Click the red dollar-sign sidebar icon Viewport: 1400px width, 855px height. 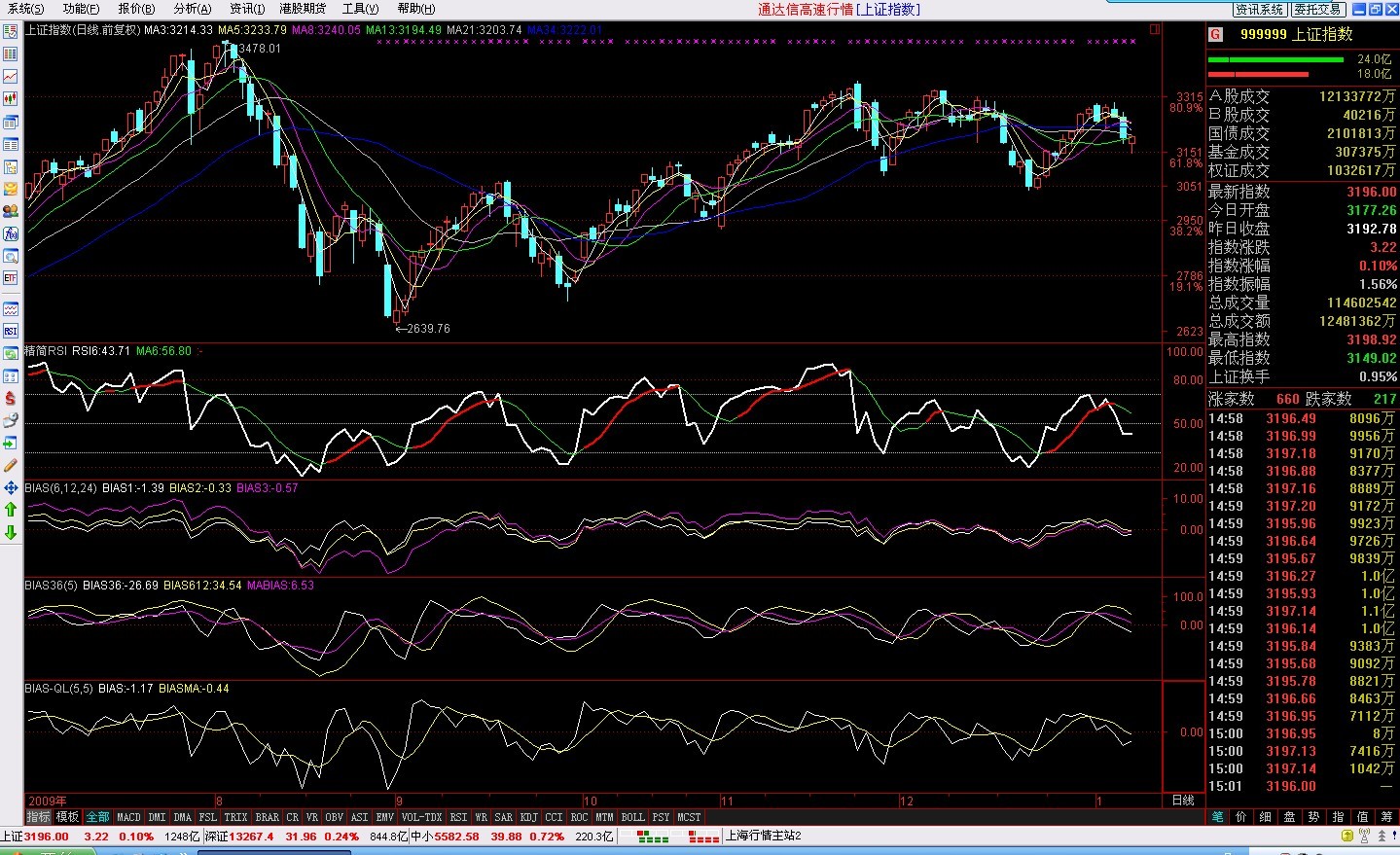pyautogui.click(x=11, y=399)
